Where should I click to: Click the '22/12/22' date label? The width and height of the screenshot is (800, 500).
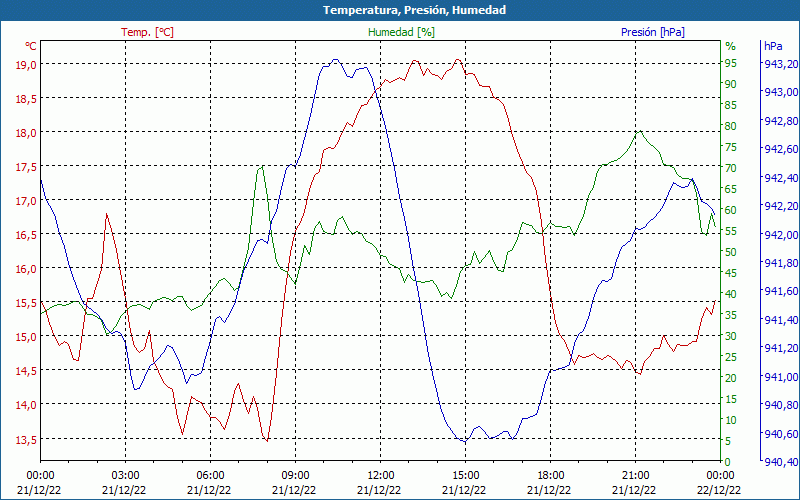click(719, 490)
